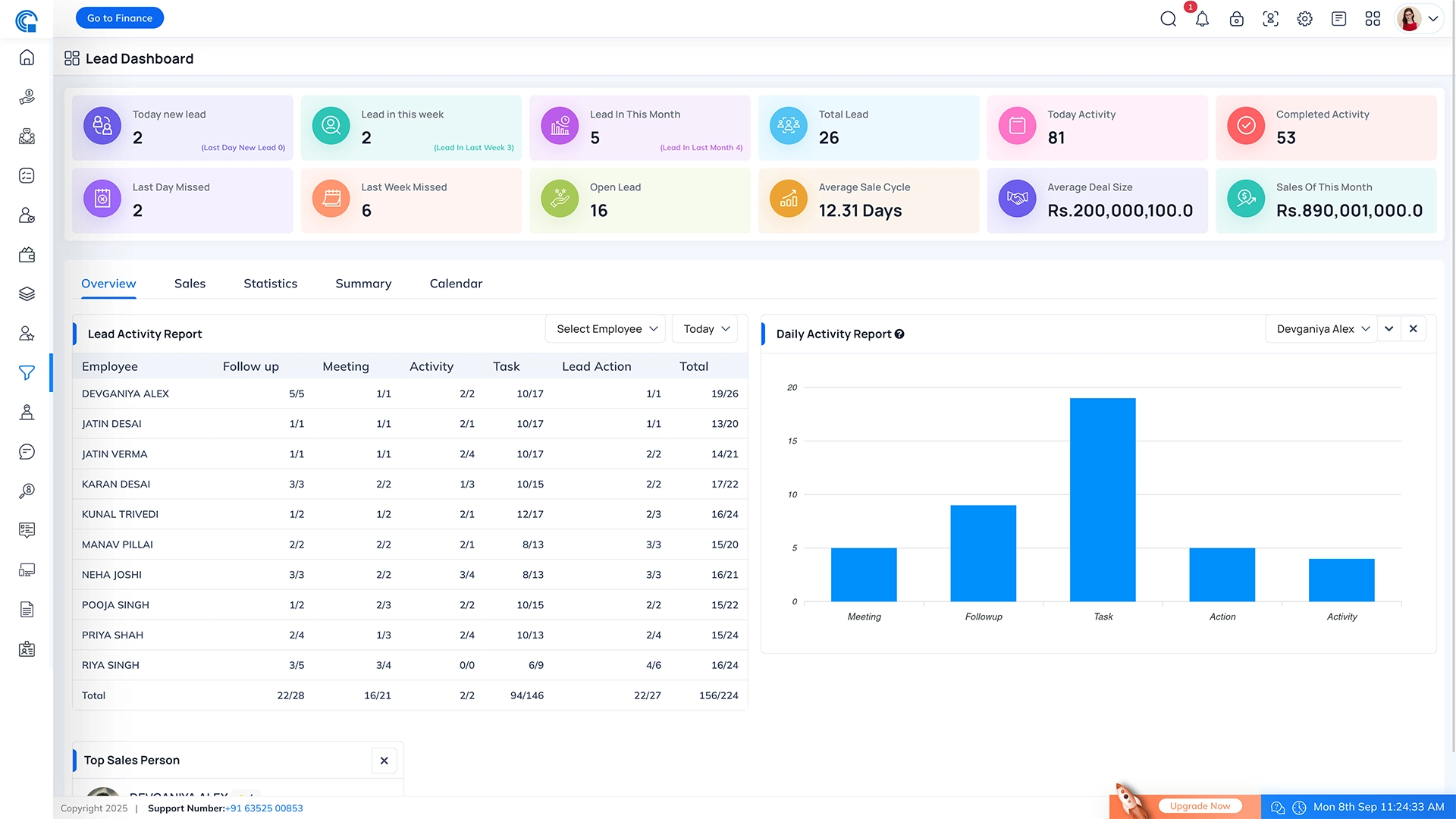Click the Task bar in chart

[1103, 500]
